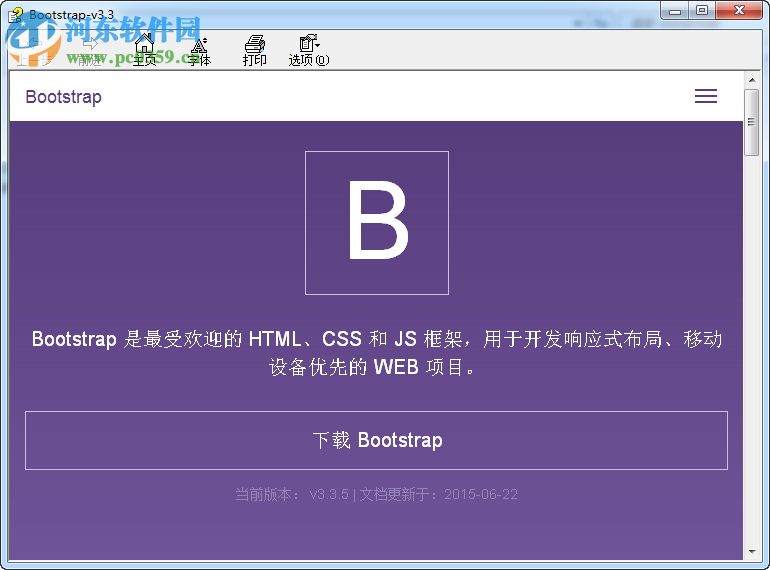The height and width of the screenshot is (570, 770).
Task: Open the options (选项) toolbar menu
Action: tap(309, 50)
